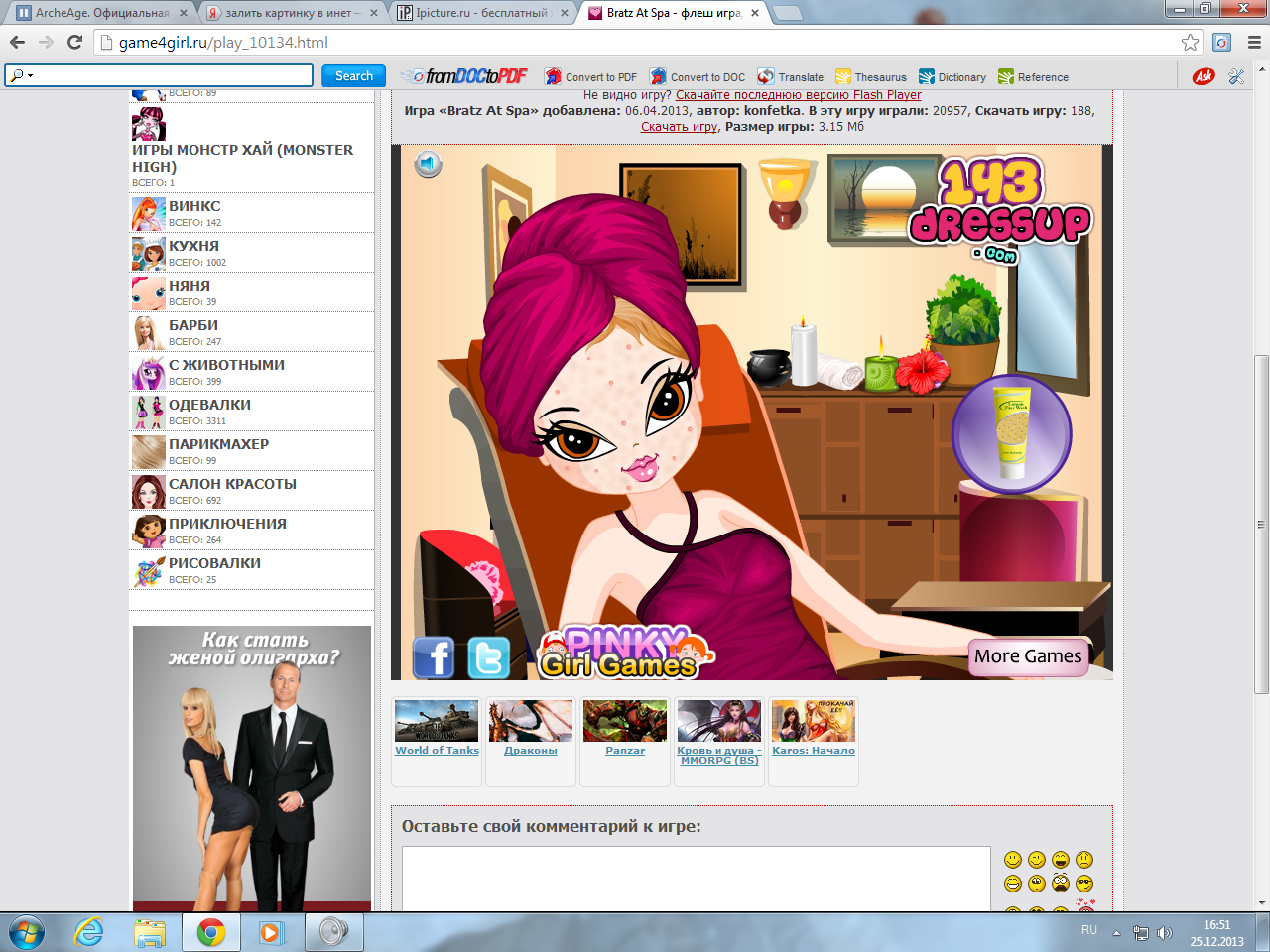Click the oligarch wife ad banner

[x=252, y=769]
